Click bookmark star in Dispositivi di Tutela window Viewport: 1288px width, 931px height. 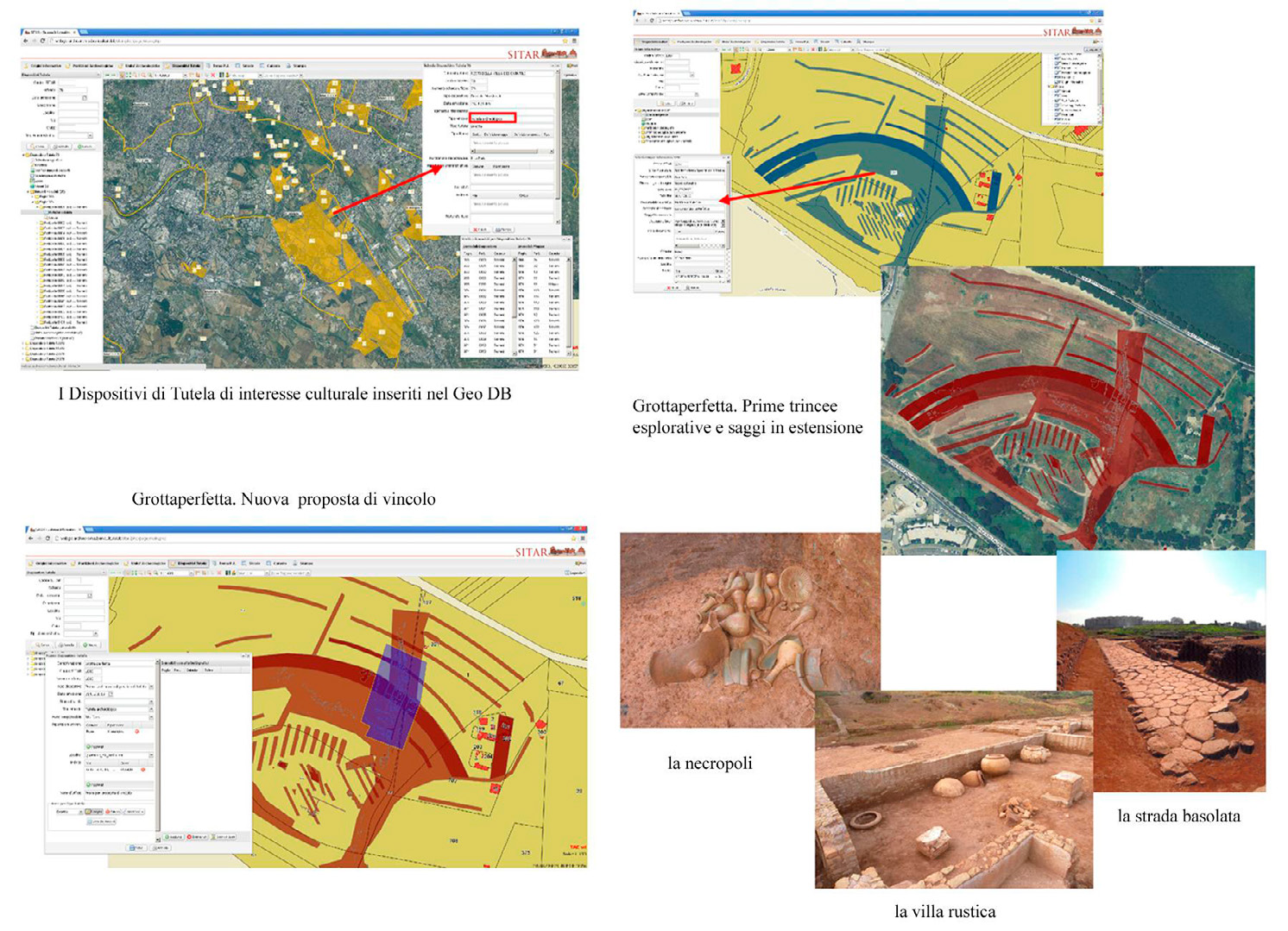tap(565, 41)
